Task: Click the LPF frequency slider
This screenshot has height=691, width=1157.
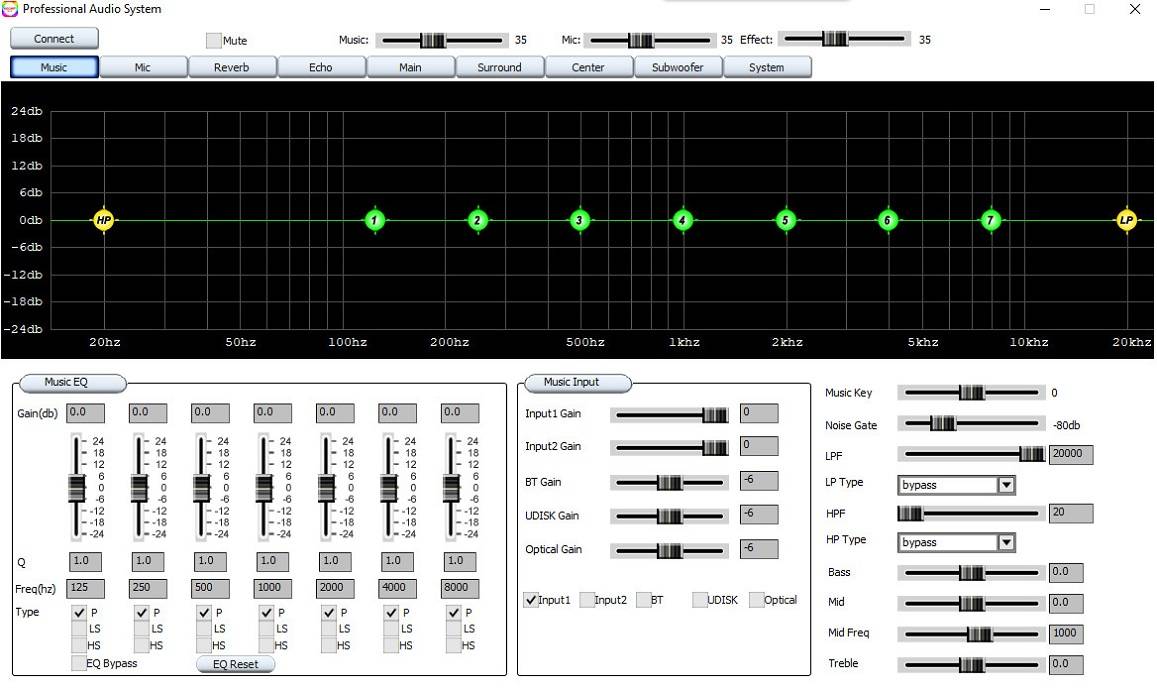Action: (971, 454)
